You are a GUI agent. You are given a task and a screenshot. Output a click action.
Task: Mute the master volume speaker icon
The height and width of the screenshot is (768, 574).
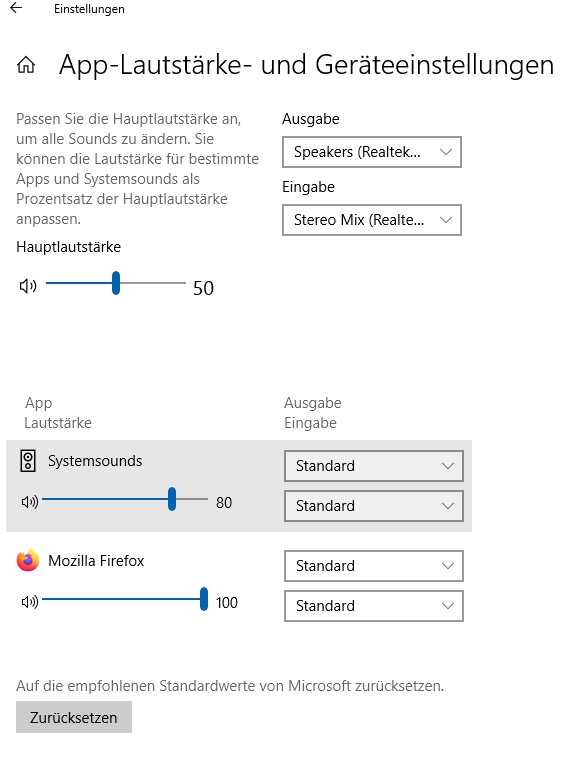pyautogui.click(x=28, y=286)
